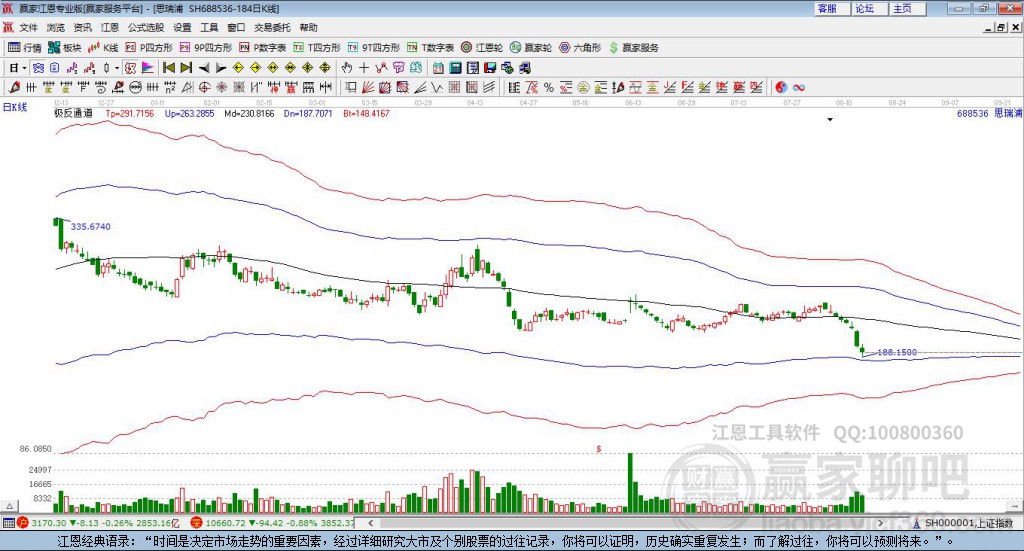Open the T数字表 tool
Image resolution: width=1024 pixels, height=551 pixels.
click(x=430, y=48)
